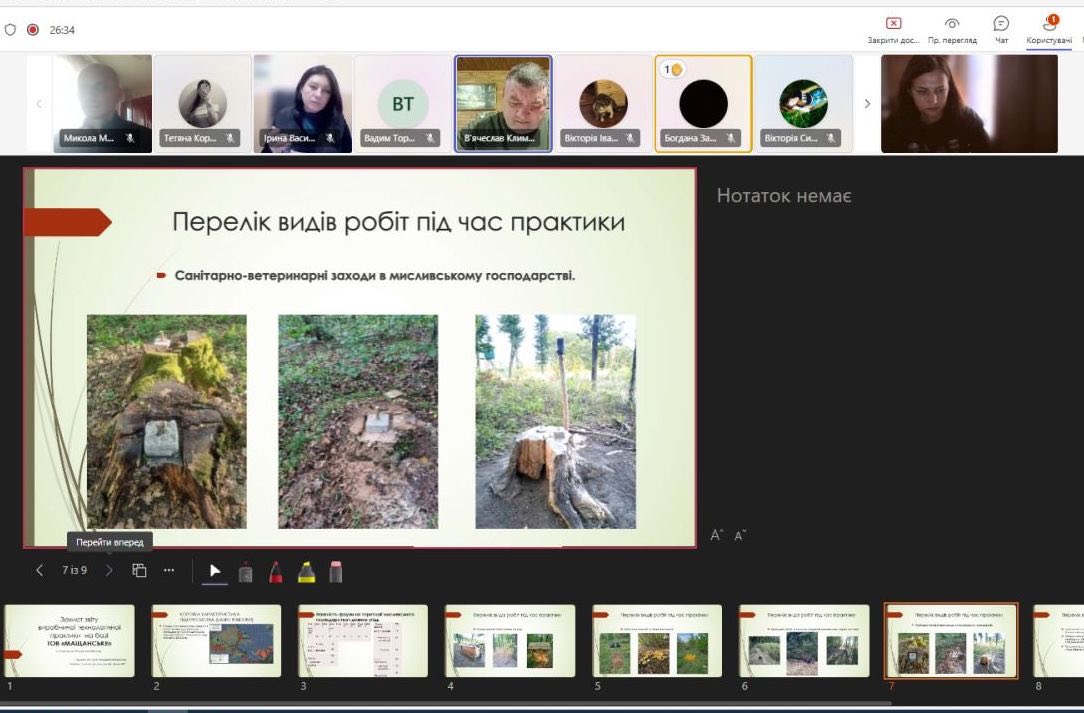Select the laser pointer tool
This screenshot has width=1084, height=713.
[x=245, y=571]
